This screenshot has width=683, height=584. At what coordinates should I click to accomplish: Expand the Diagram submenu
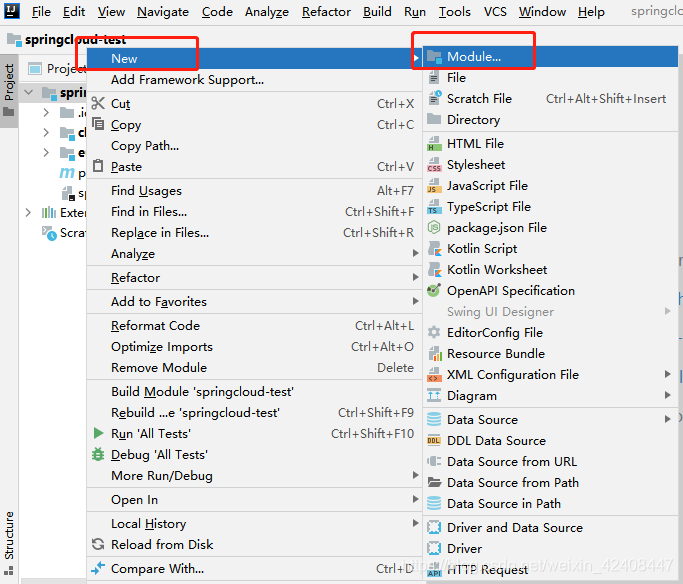(x=551, y=395)
